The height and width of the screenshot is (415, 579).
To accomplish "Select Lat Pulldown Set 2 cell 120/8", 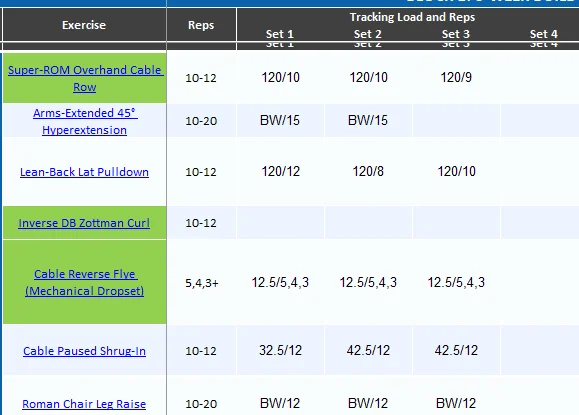I will [x=369, y=172].
